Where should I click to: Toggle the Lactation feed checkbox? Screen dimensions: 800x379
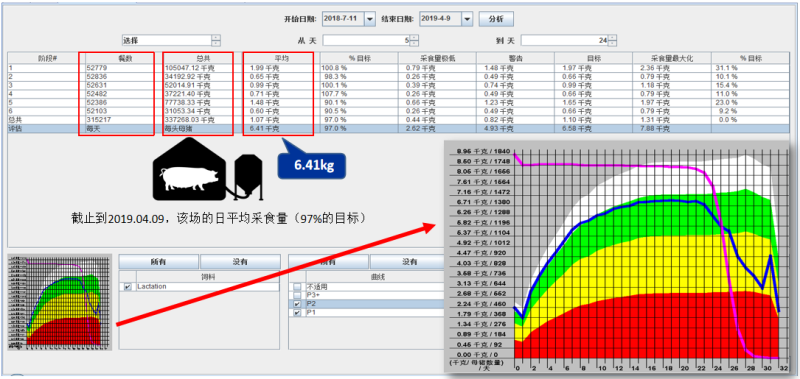point(128,287)
